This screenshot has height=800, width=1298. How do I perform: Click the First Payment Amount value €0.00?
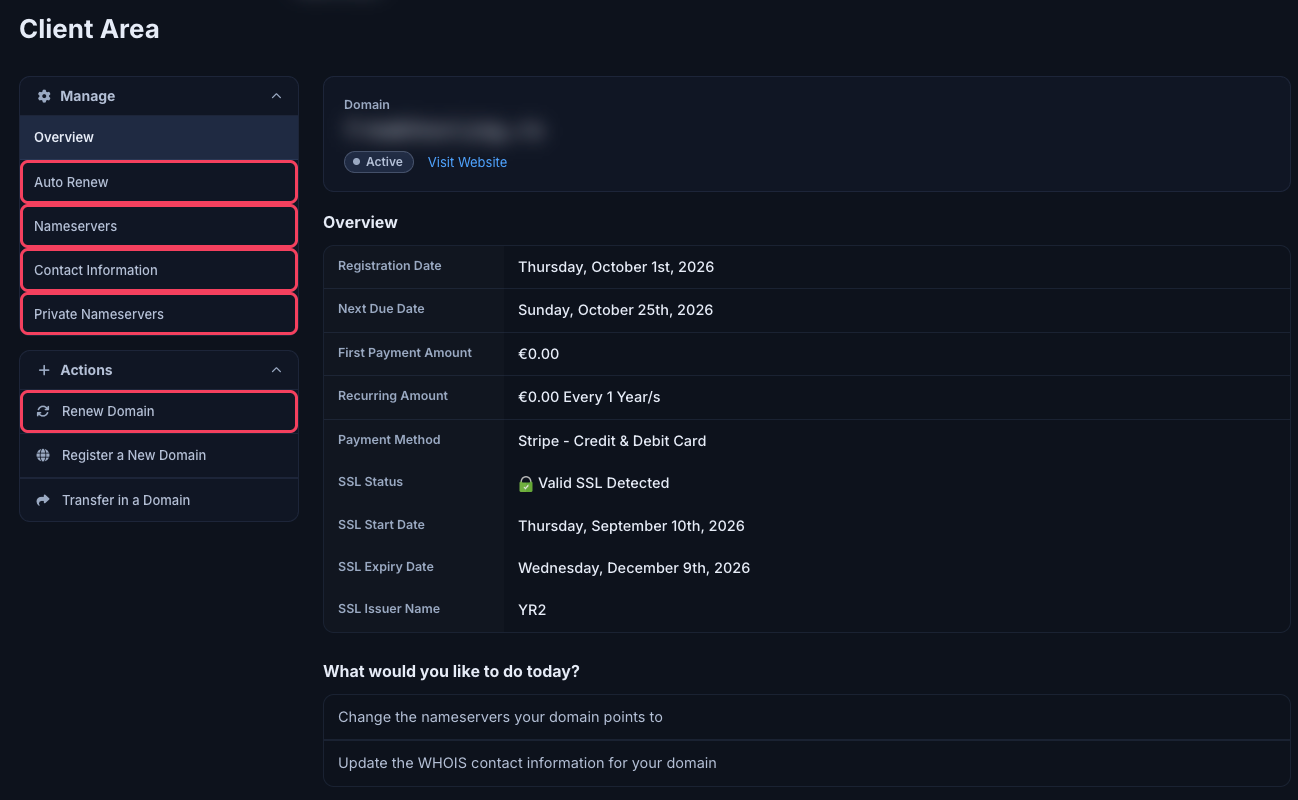(x=538, y=354)
